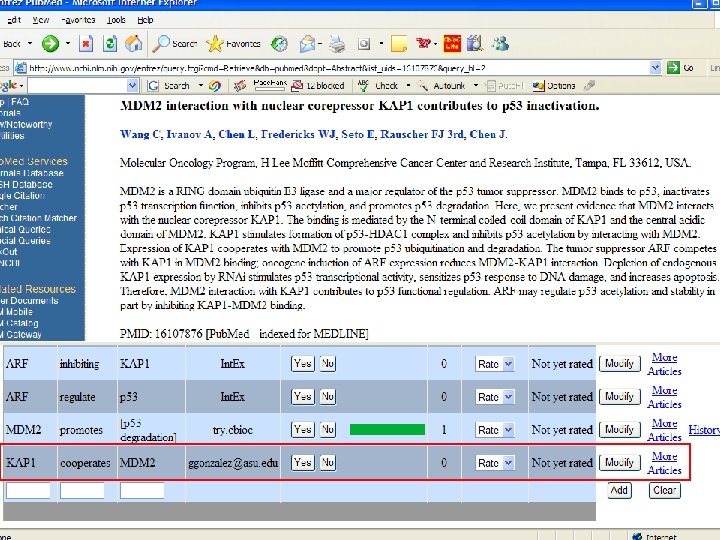
Task: Click author link Rauscher FJ 3rd
Action: point(422,135)
